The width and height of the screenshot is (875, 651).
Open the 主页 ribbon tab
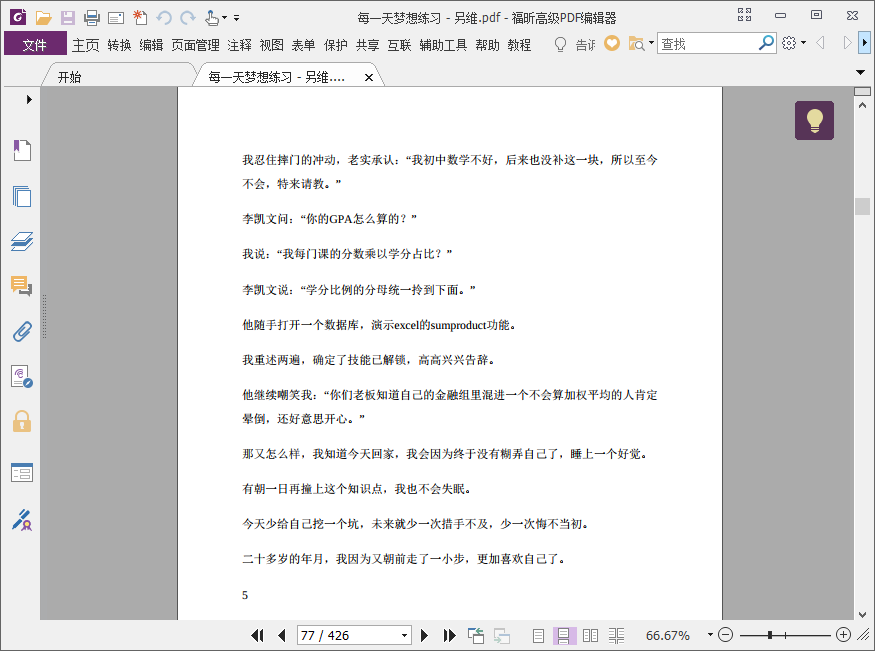[x=85, y=45]
